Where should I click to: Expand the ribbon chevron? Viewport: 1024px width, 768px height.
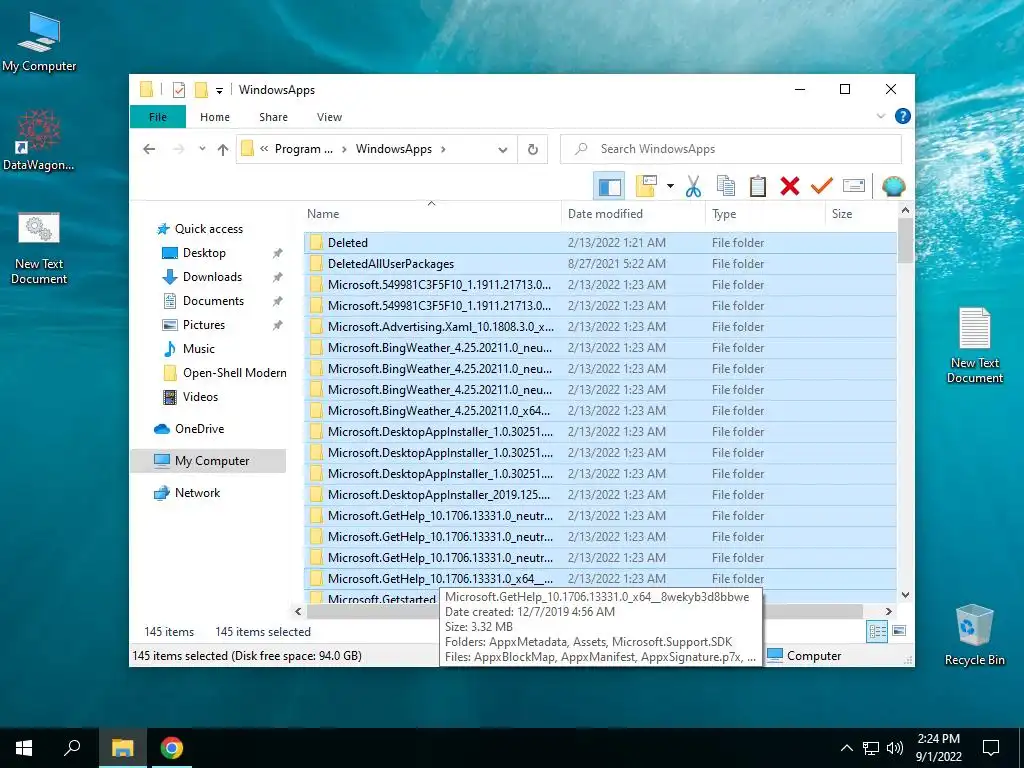pyautogui.click(x=881, y=116)
